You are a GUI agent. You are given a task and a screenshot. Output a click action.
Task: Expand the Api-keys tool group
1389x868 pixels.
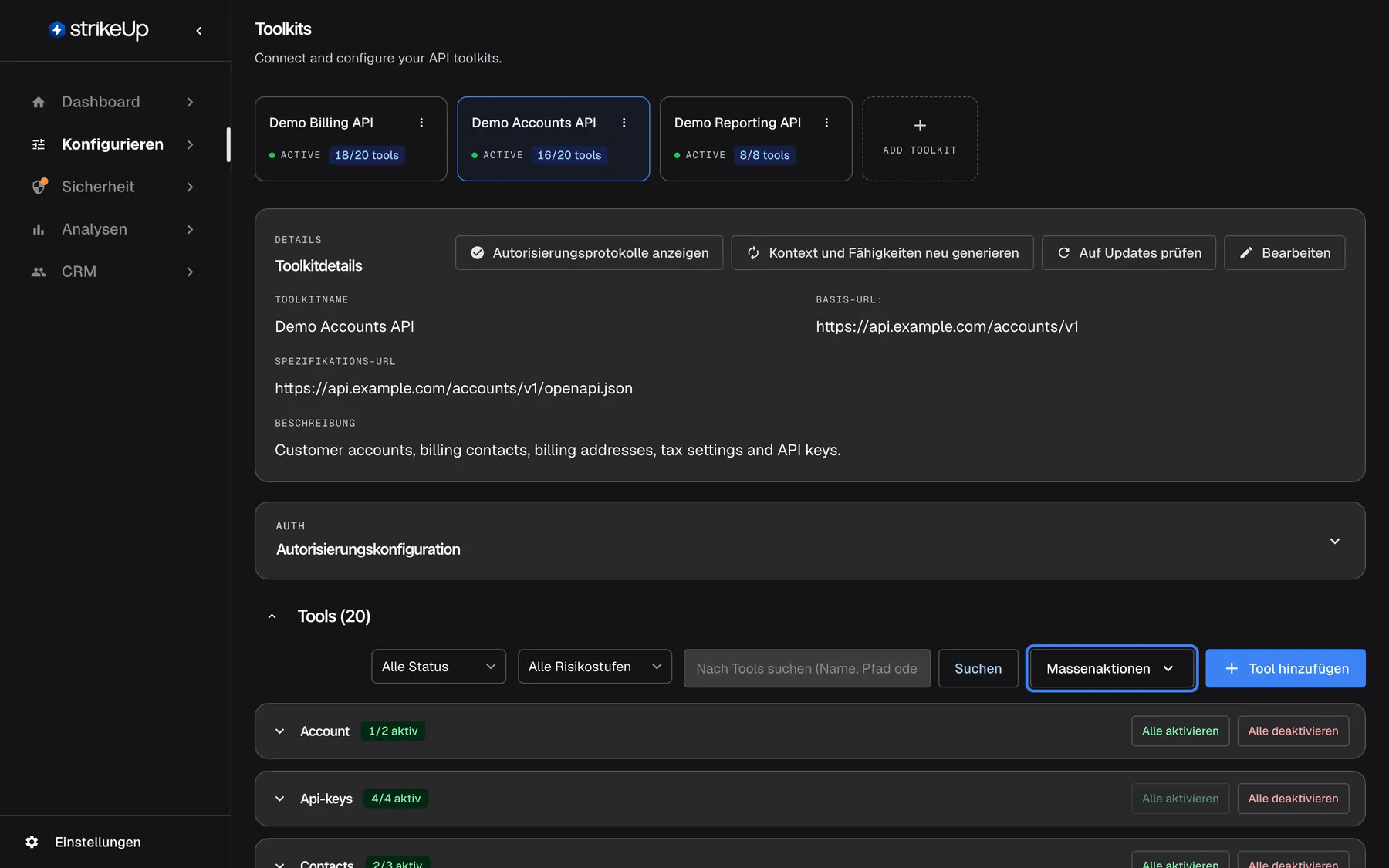[x=280, y=799]
